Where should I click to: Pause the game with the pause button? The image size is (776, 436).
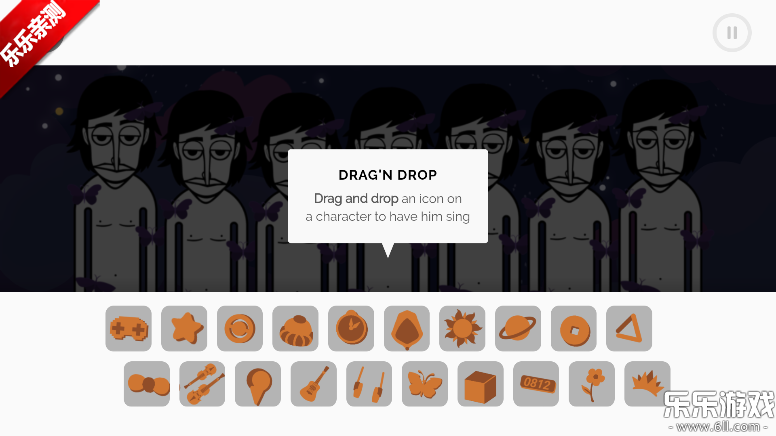[x=732, y=33]
